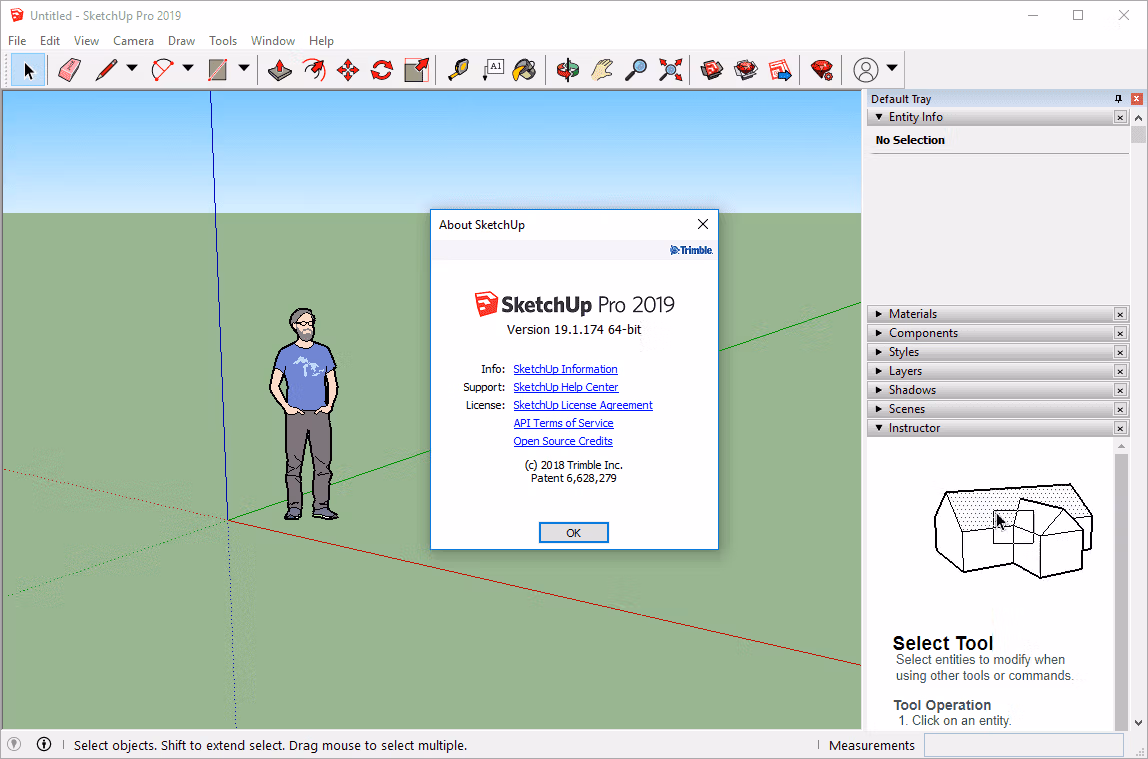This screenshot has height=759, width=1148.
Task: Close the Materials panel
Action: pos(1120,314)
